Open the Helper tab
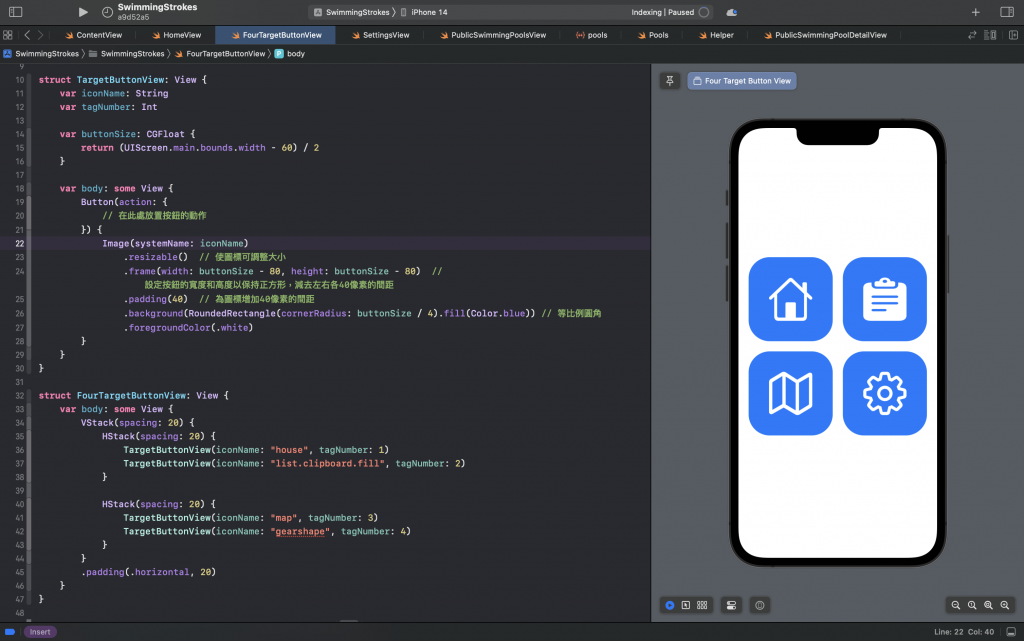The height and width of the screenshot is (641, 1024). click(716, 35)
